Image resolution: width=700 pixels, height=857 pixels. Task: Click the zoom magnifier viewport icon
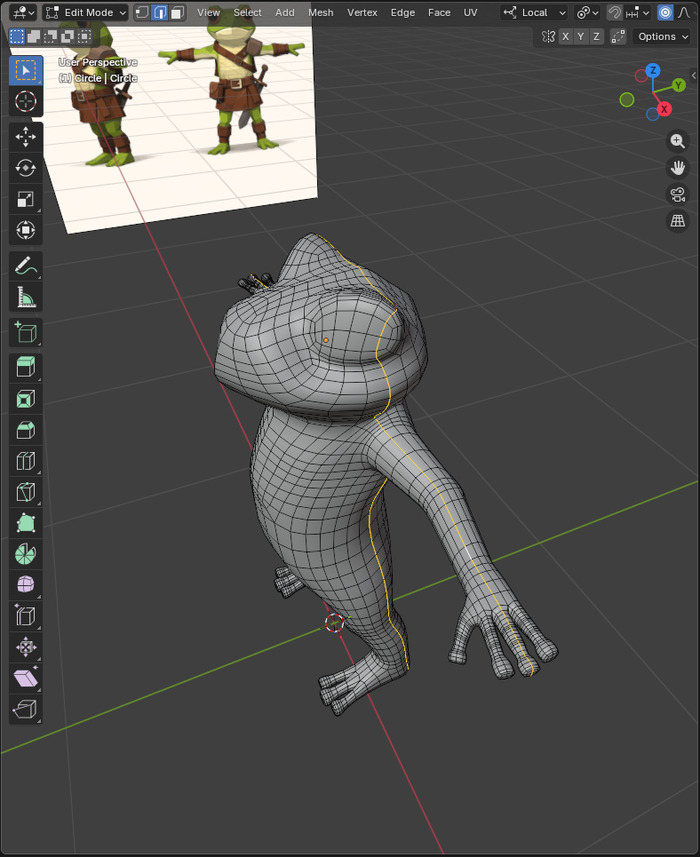678,141
